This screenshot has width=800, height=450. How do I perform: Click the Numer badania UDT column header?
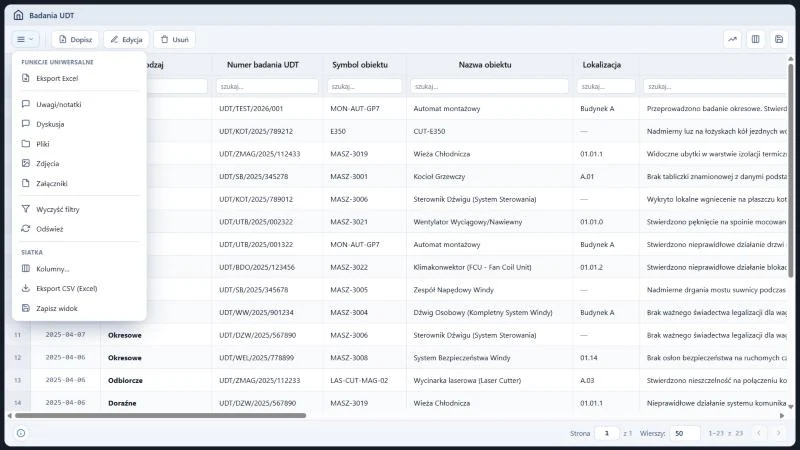[x=263, y=65]
